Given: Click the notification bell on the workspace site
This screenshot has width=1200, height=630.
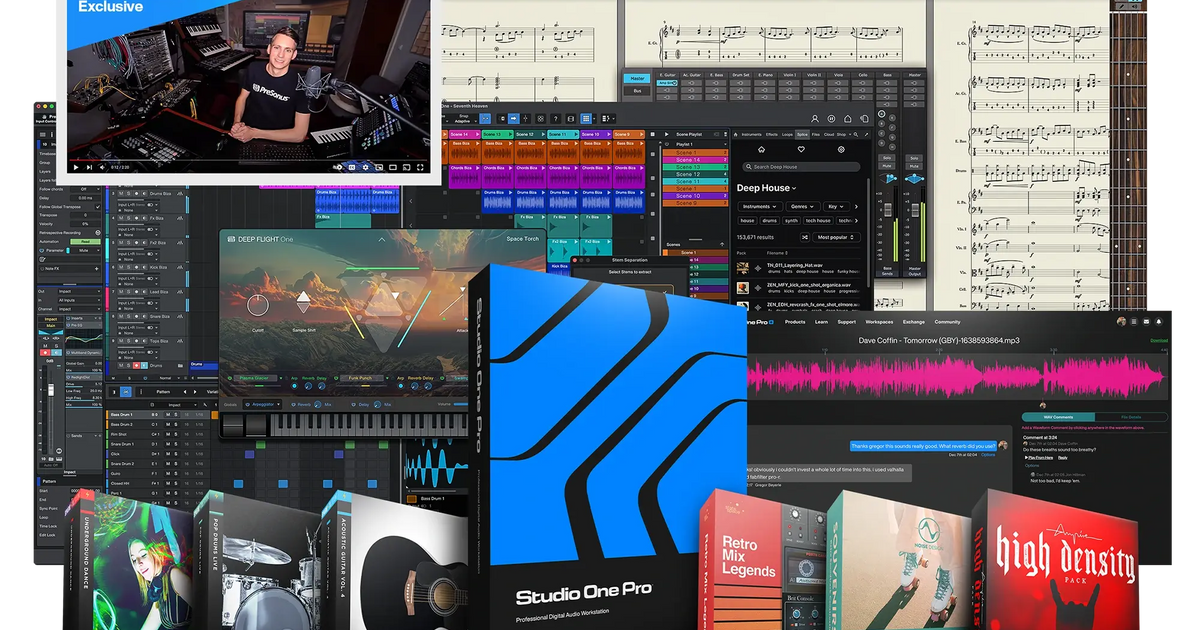Looking at the screenshot, I should 1159,321.
